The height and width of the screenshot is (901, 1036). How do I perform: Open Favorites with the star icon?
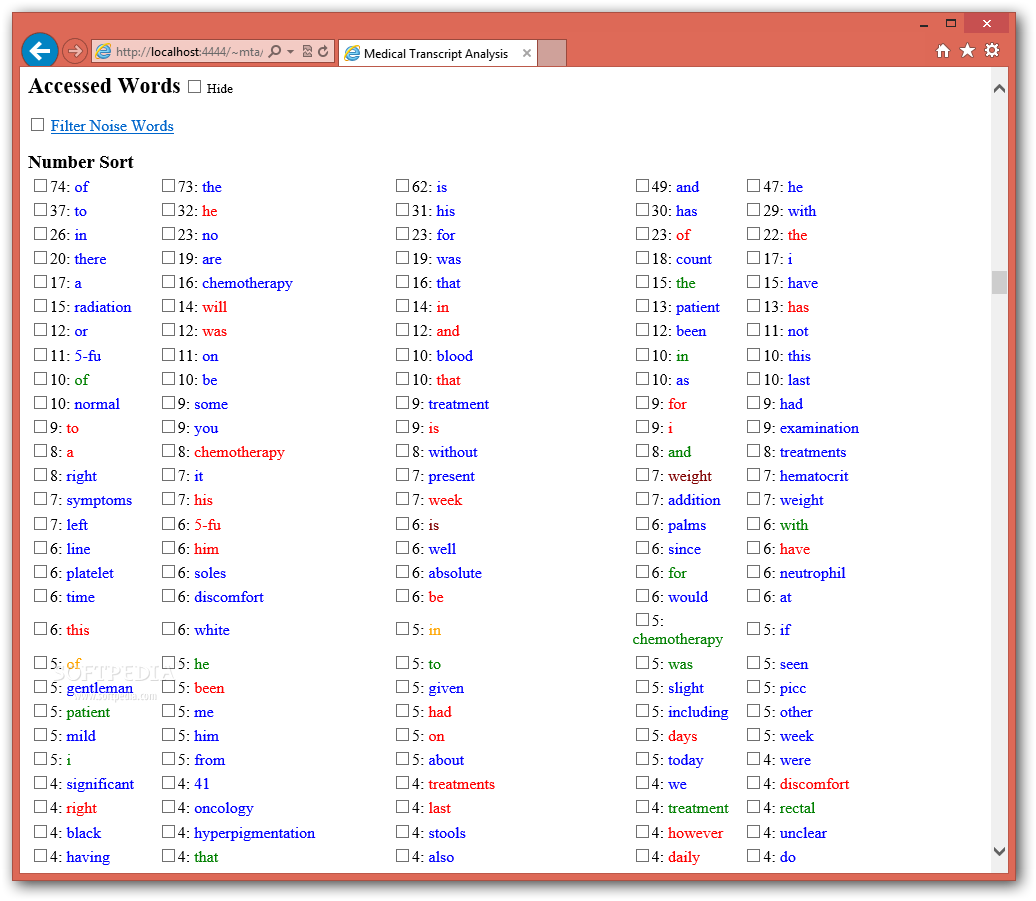tap(967, 51)
